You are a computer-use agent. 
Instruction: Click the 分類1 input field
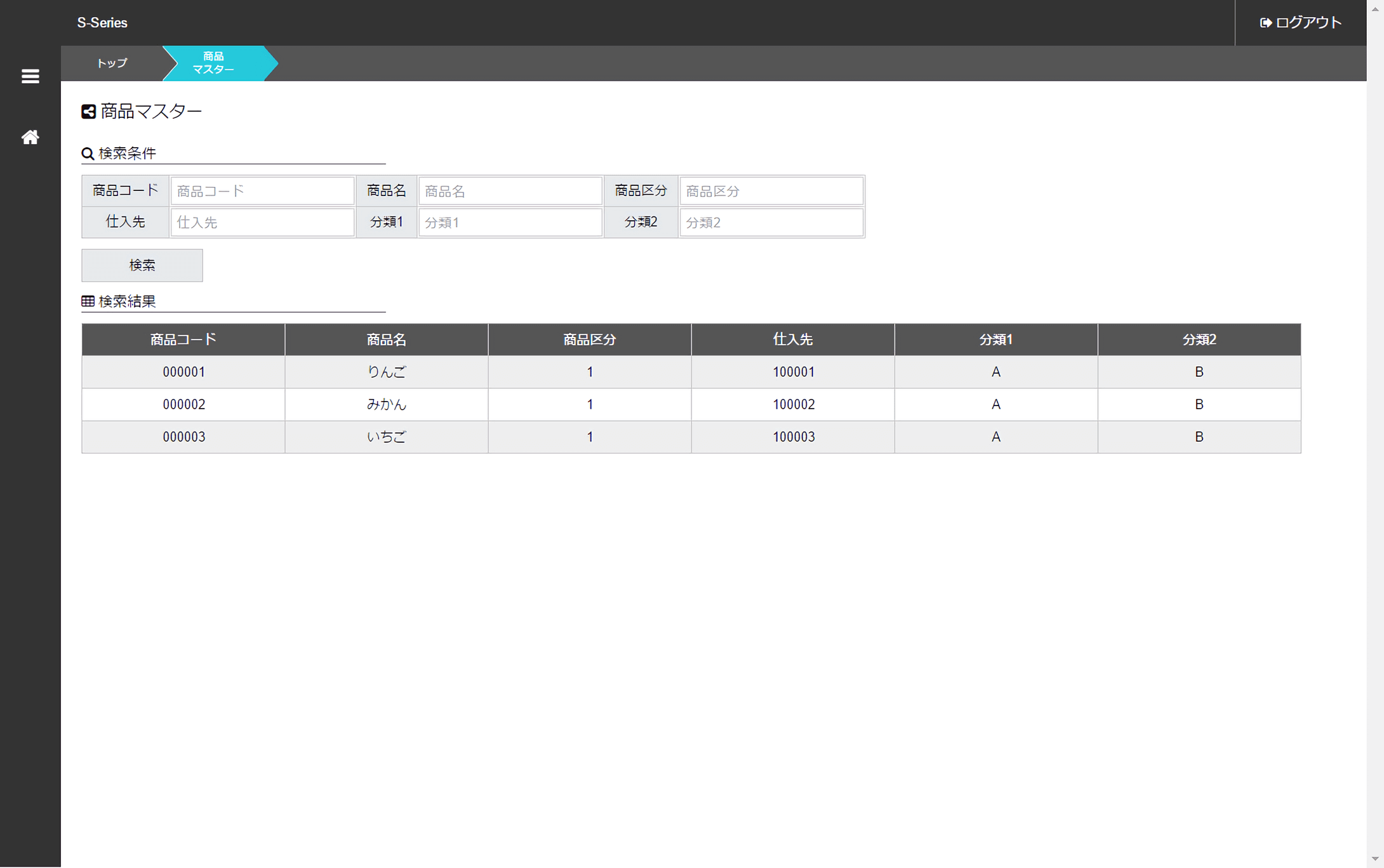pyautogui.click(x=509, y=222)
